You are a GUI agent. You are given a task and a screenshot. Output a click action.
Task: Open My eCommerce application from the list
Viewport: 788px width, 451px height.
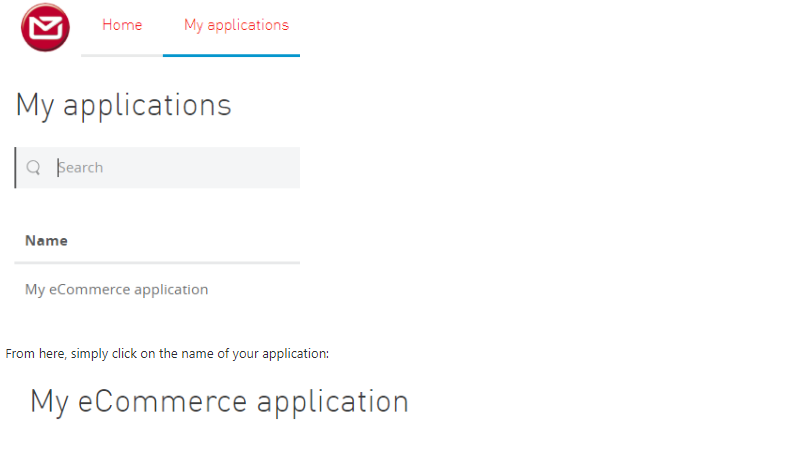point(116,290)
